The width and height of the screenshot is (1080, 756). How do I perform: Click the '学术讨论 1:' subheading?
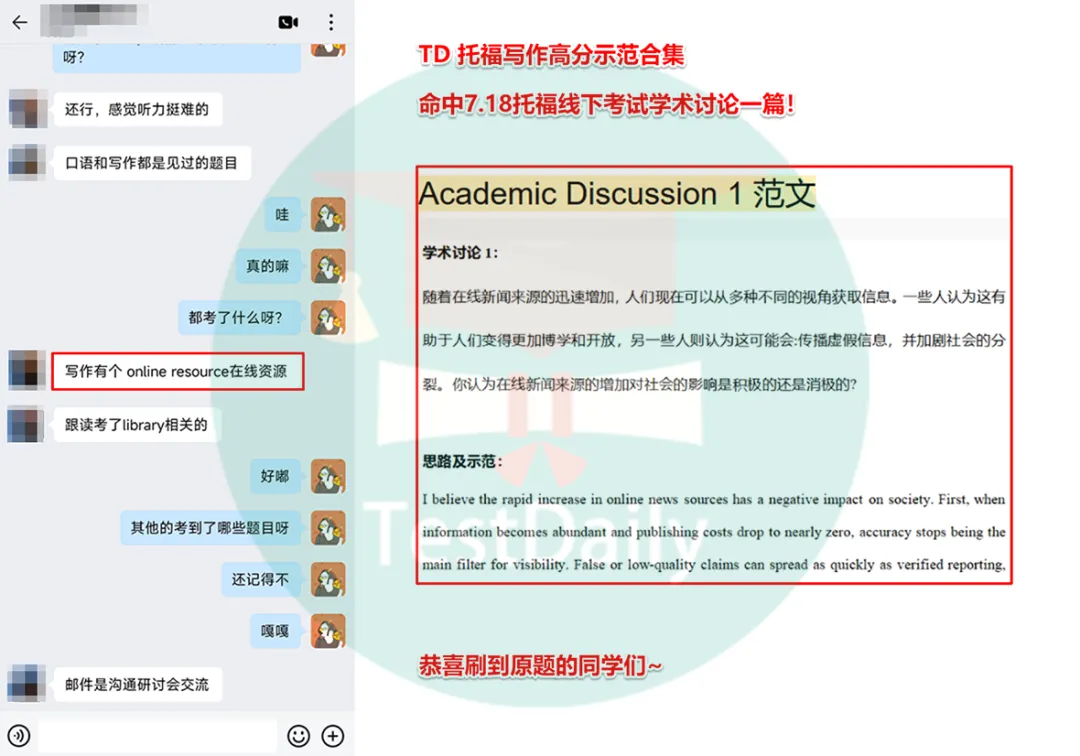460,253
